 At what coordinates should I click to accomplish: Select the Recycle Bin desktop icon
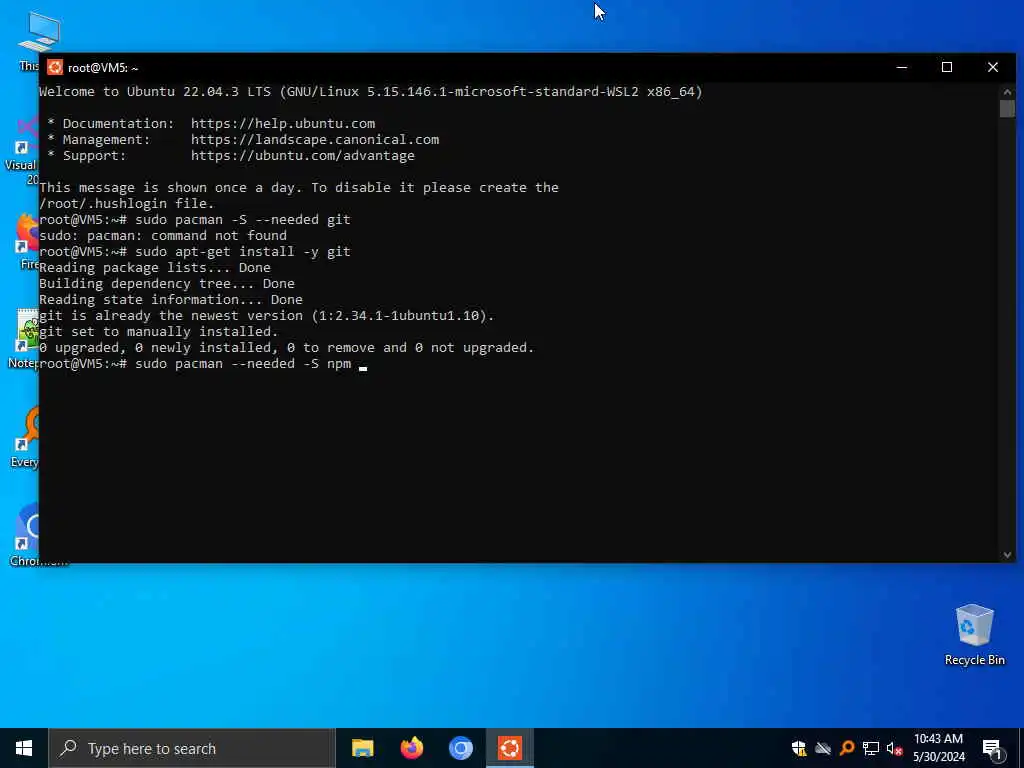[x=974, y=634]
